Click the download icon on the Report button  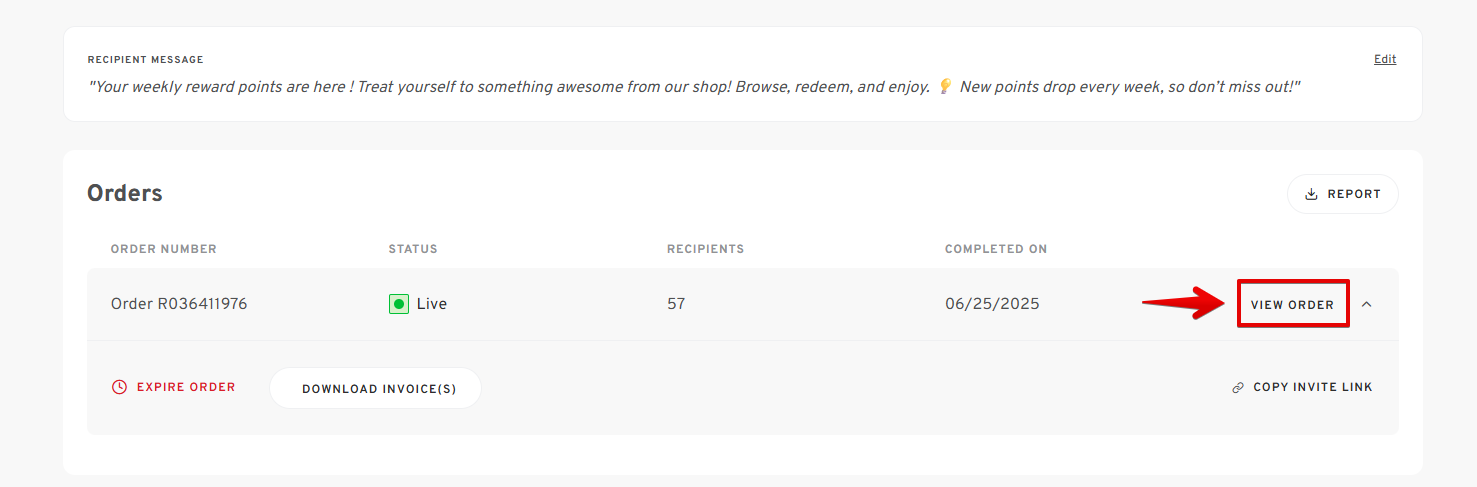pos(1311,194)
